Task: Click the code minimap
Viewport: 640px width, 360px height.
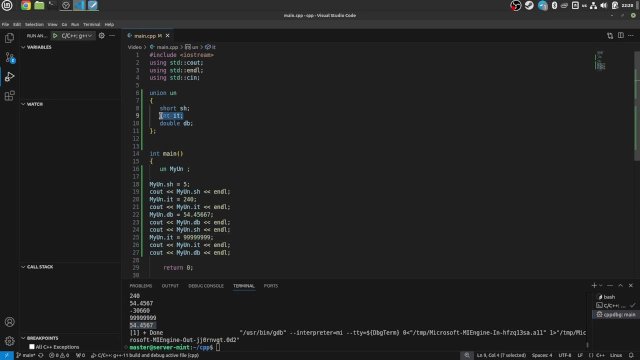Action: click(600, 61)
